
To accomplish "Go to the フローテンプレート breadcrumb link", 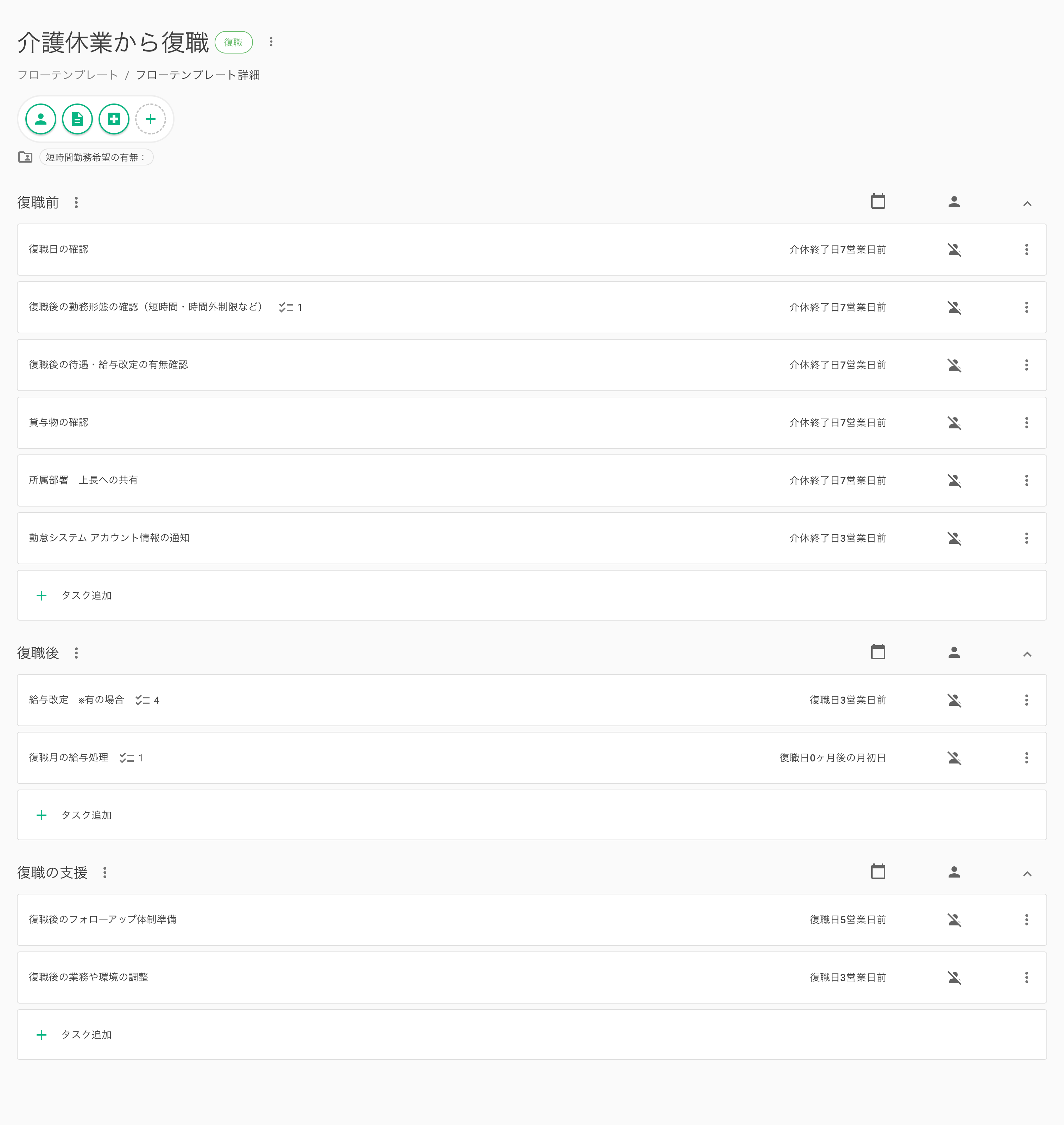I will 68,75.
